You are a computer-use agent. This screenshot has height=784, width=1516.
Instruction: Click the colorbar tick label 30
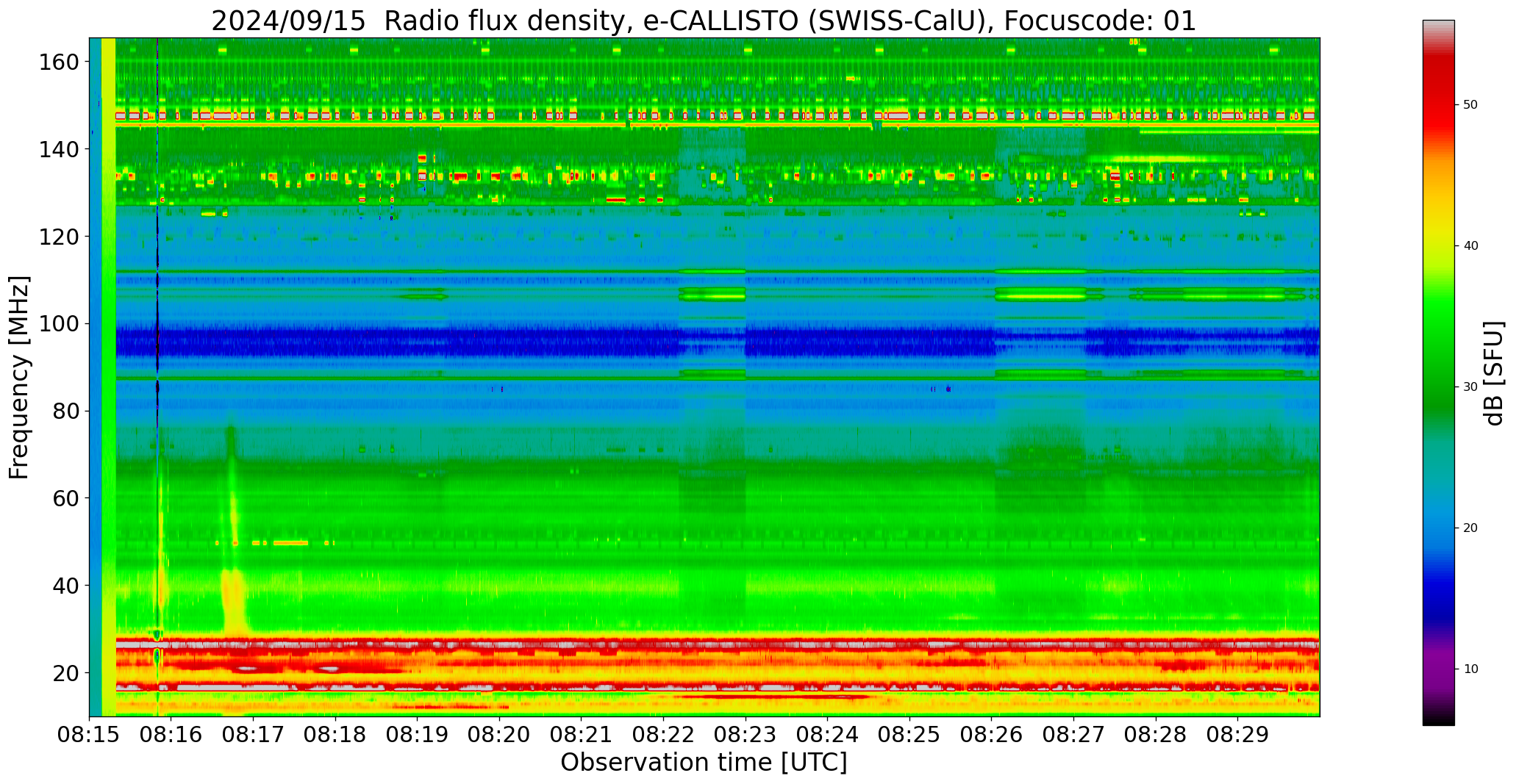1470,386
